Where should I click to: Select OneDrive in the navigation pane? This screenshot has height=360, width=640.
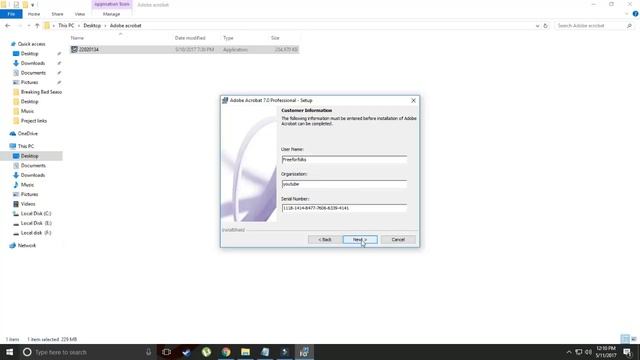click(28, 134)
